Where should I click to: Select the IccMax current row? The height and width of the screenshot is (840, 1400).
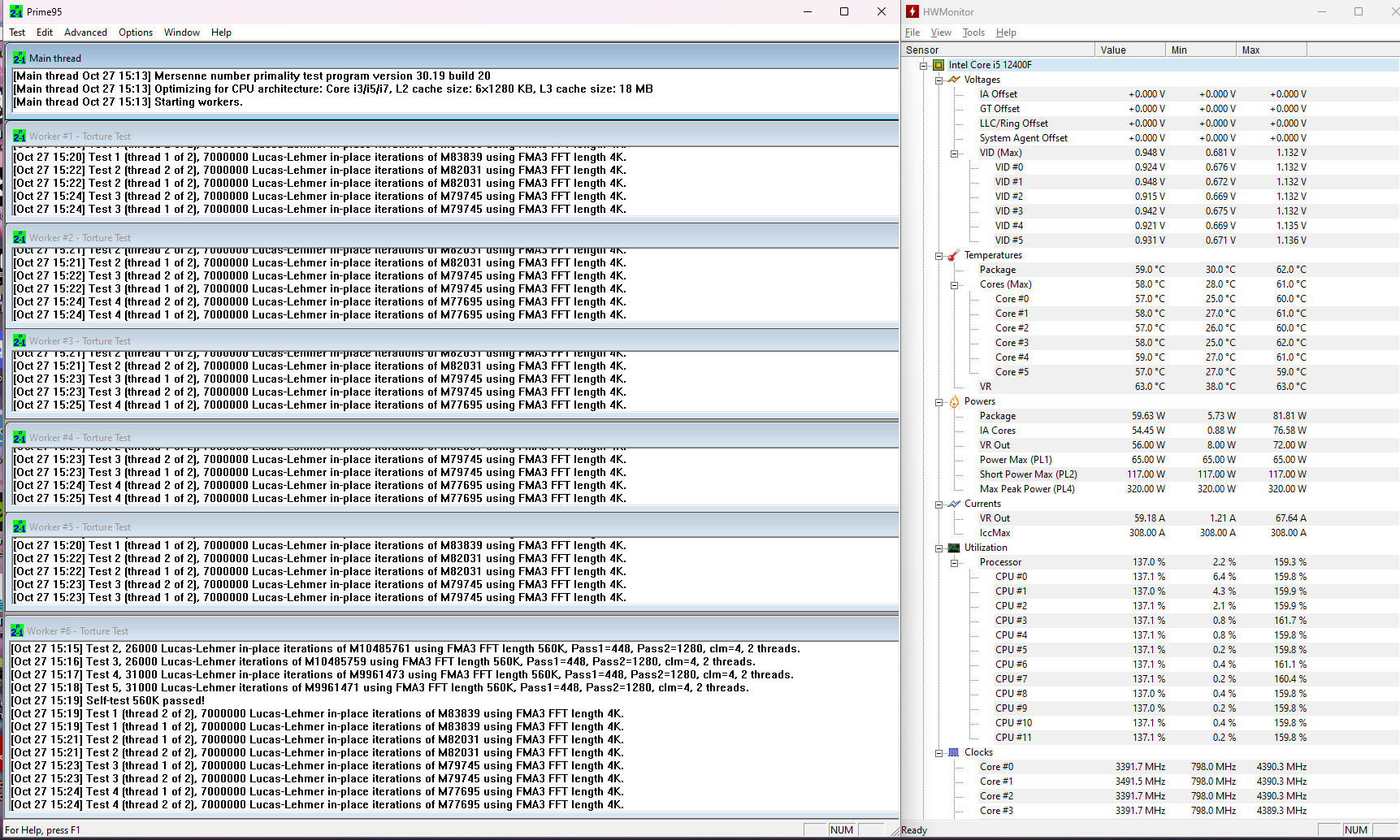(x=1142, y=533)
